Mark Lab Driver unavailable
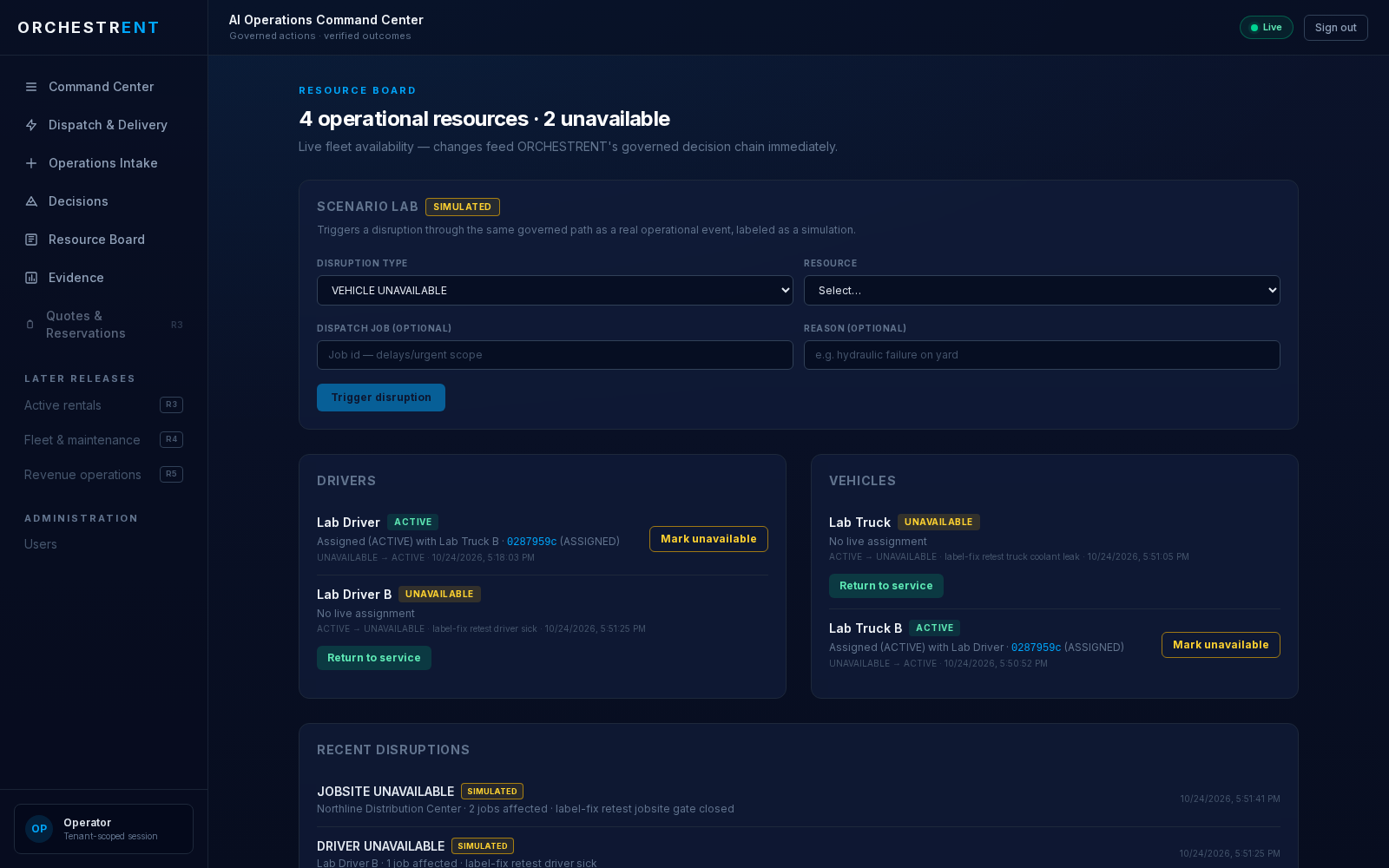Viewport: 1389px width, 868px height. 708,539
